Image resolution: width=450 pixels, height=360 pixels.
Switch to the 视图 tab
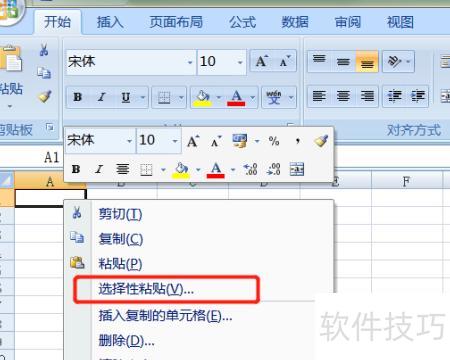click(x=400, y=22)
